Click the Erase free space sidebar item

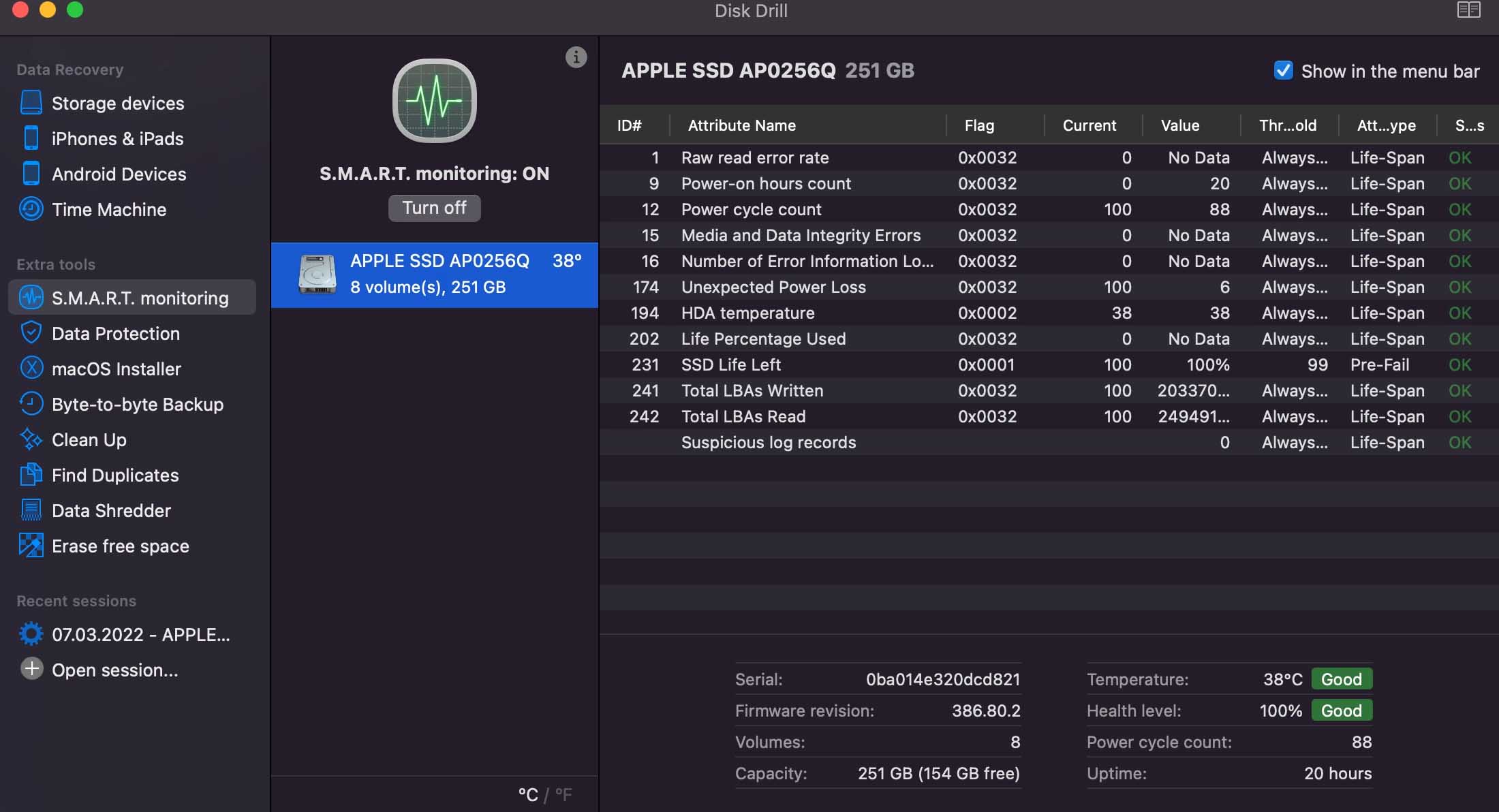coord(120,546)
